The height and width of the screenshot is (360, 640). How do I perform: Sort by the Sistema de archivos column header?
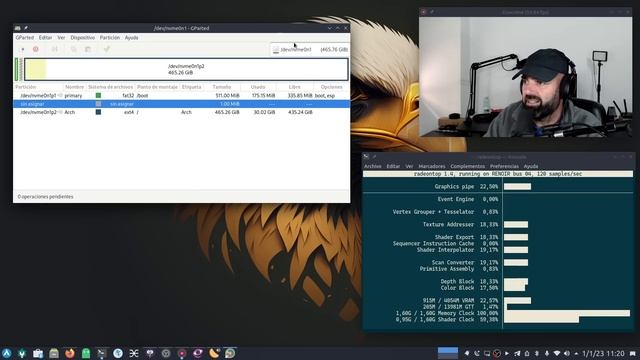(111, 87)
